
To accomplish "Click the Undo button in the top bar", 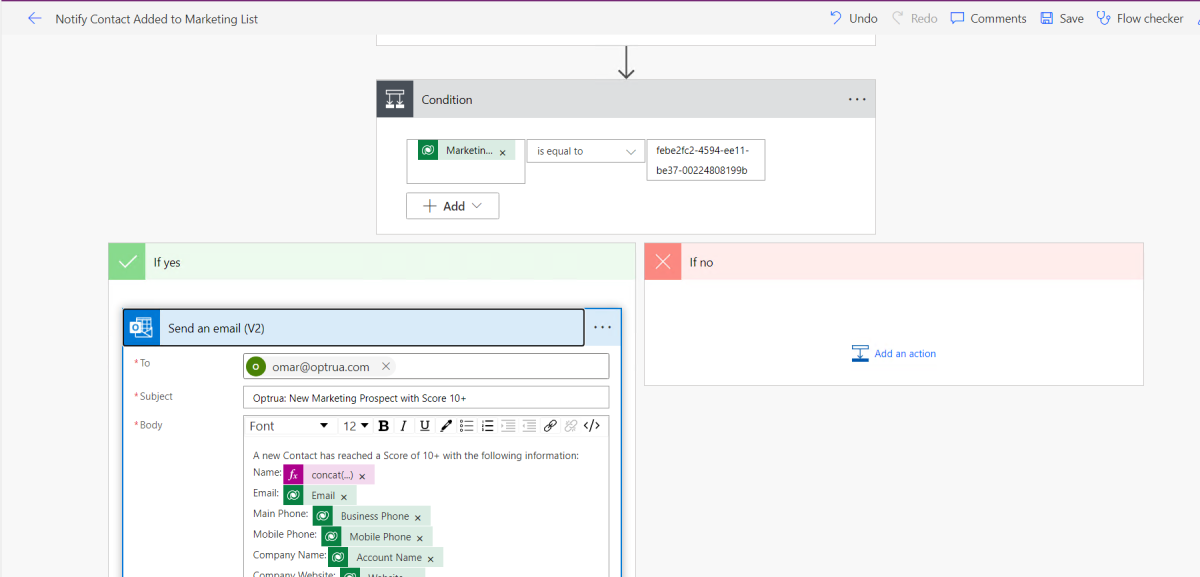I will click(853, 18).
